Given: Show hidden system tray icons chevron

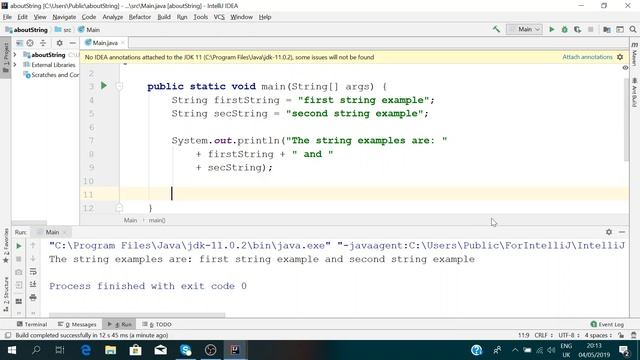Looking at the screenshot, I should coord(515,350).
